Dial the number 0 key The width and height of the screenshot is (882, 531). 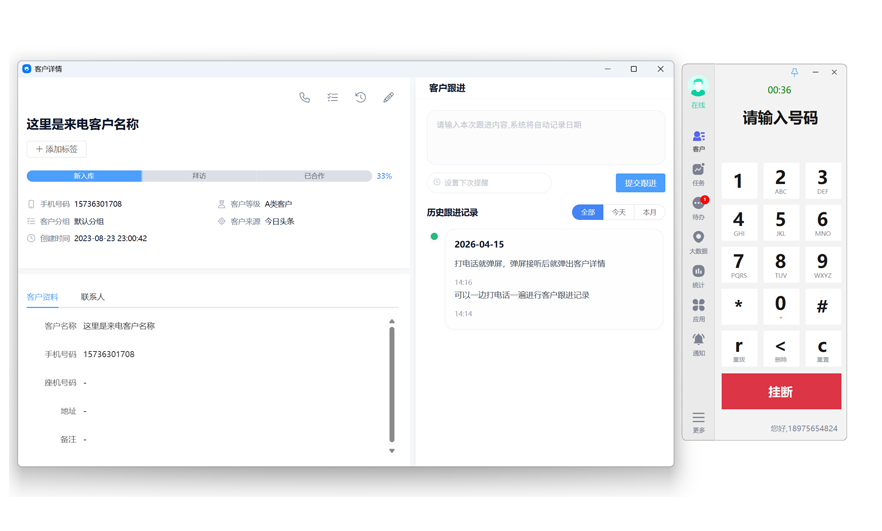point(781,307)
